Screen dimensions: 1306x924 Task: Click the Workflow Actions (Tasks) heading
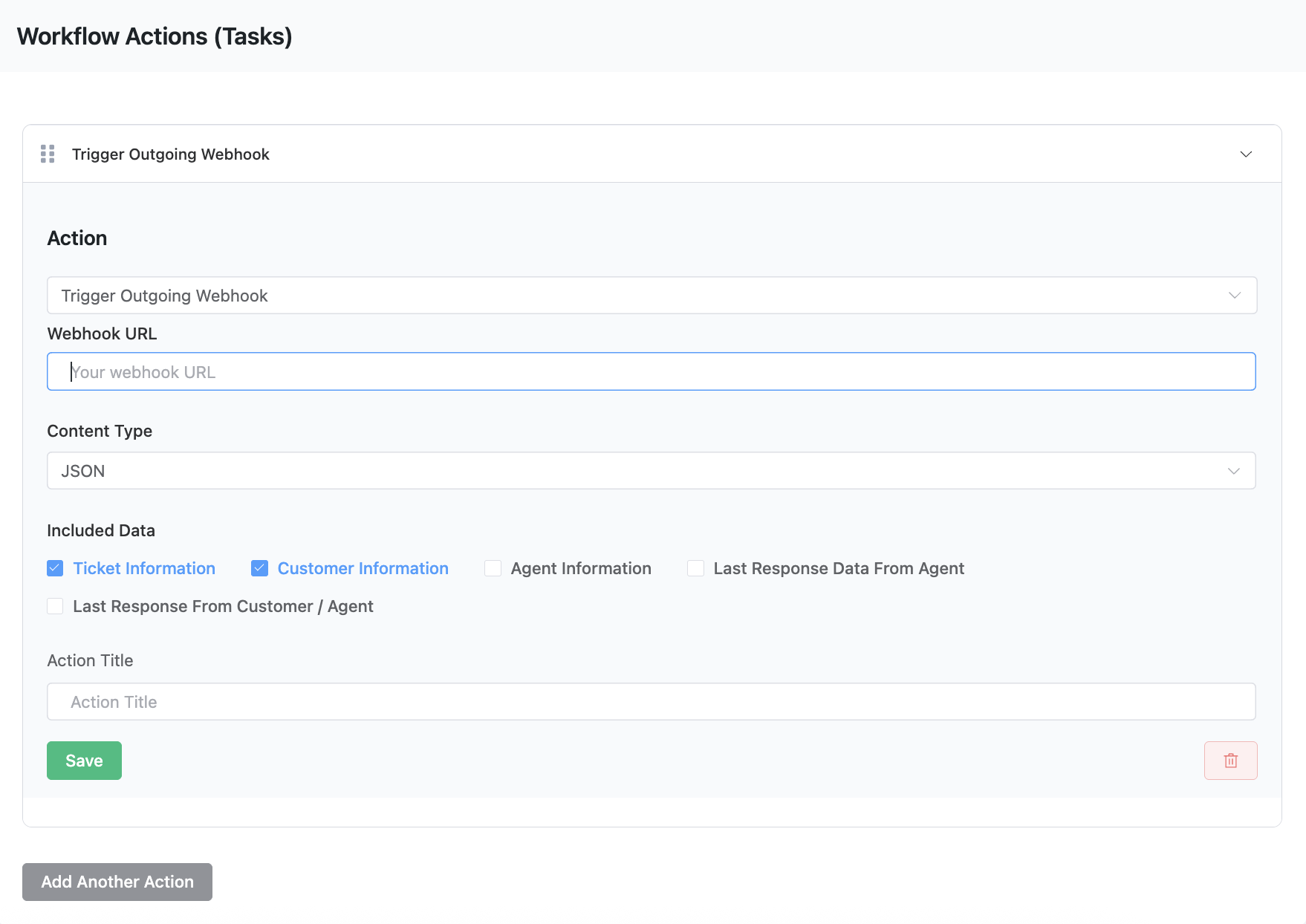click(x=154, y=36)
